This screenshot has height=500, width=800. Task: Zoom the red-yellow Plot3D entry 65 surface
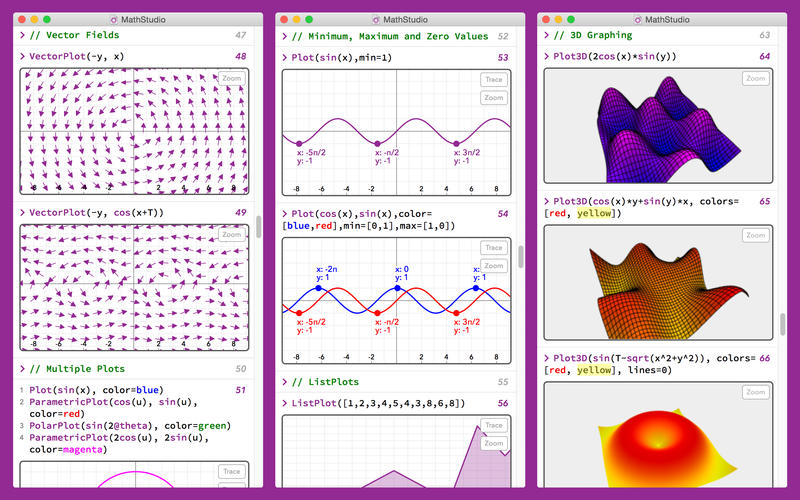point(755,236)
